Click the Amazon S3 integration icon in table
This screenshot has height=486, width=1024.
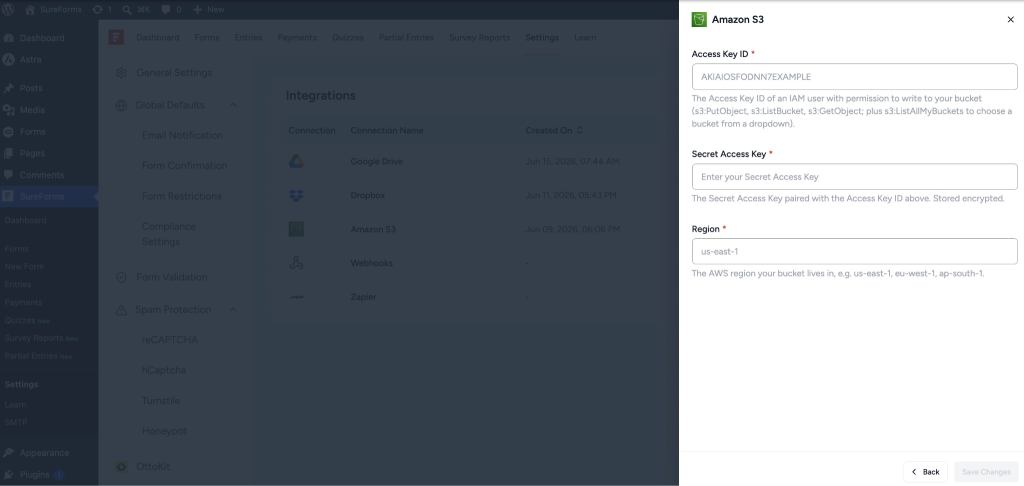point(296,229)
